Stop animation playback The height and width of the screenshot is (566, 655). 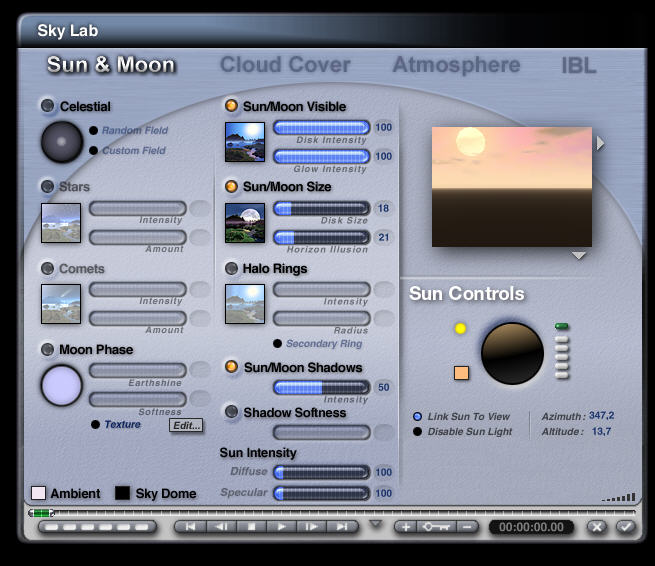click(x=251, y=527)
